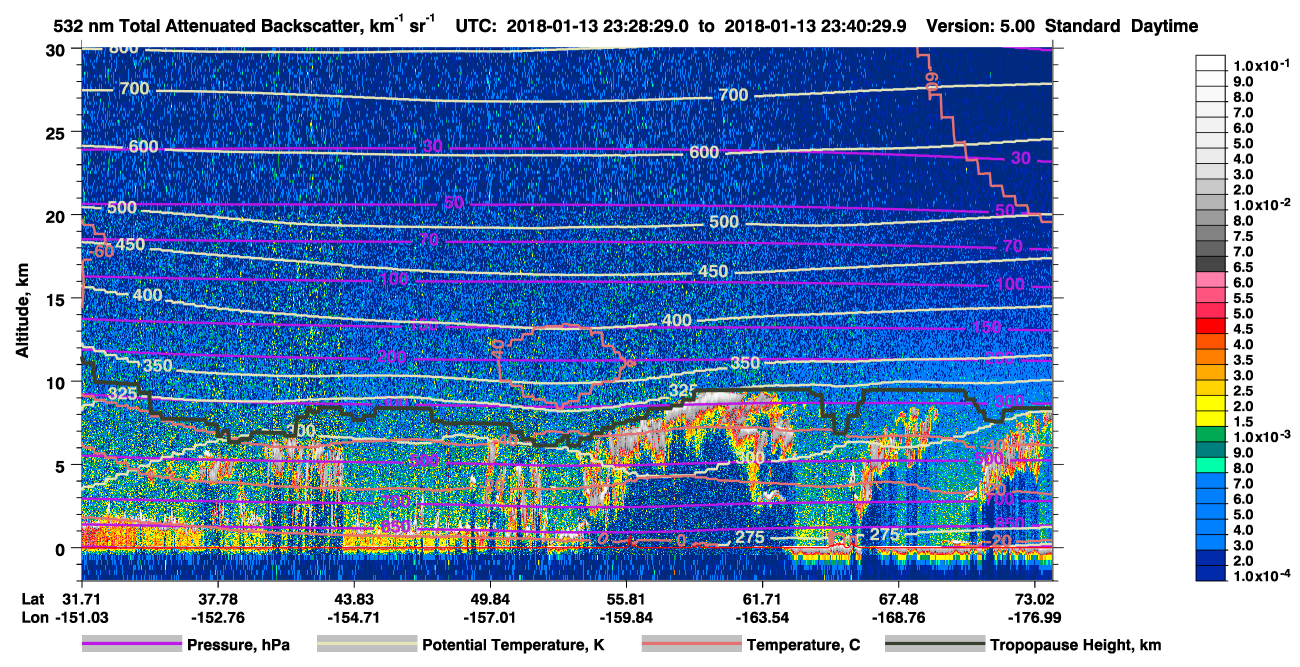Click altitude axis tick label 25

pos(58,133)
